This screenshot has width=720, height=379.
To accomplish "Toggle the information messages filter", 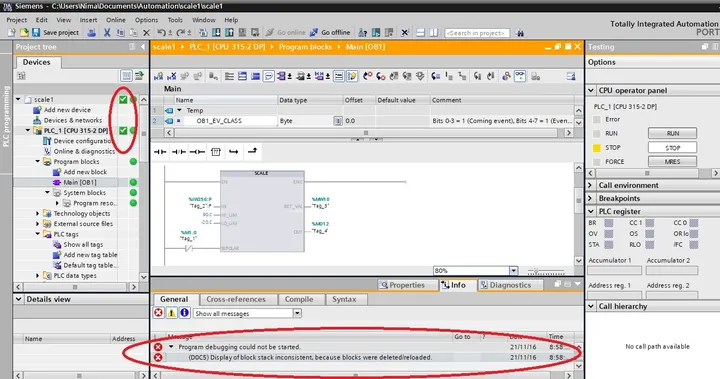I will click(x=185, y=313).
